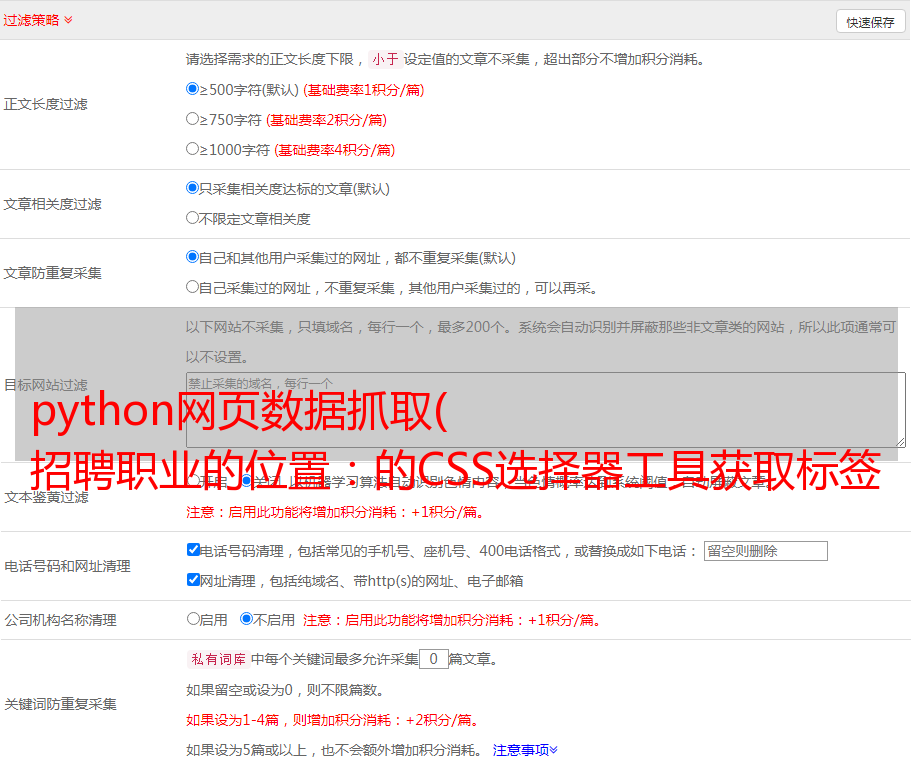Click the 正文长度过滤 row label
This screenshot has width=912, height=768.
click(45, 104)
